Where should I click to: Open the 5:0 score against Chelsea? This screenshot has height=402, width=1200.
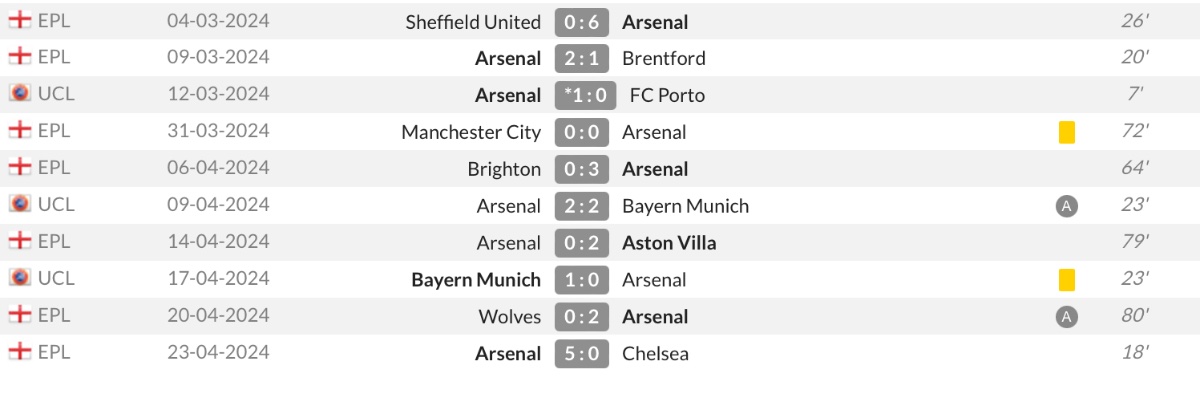coord(582,353)
